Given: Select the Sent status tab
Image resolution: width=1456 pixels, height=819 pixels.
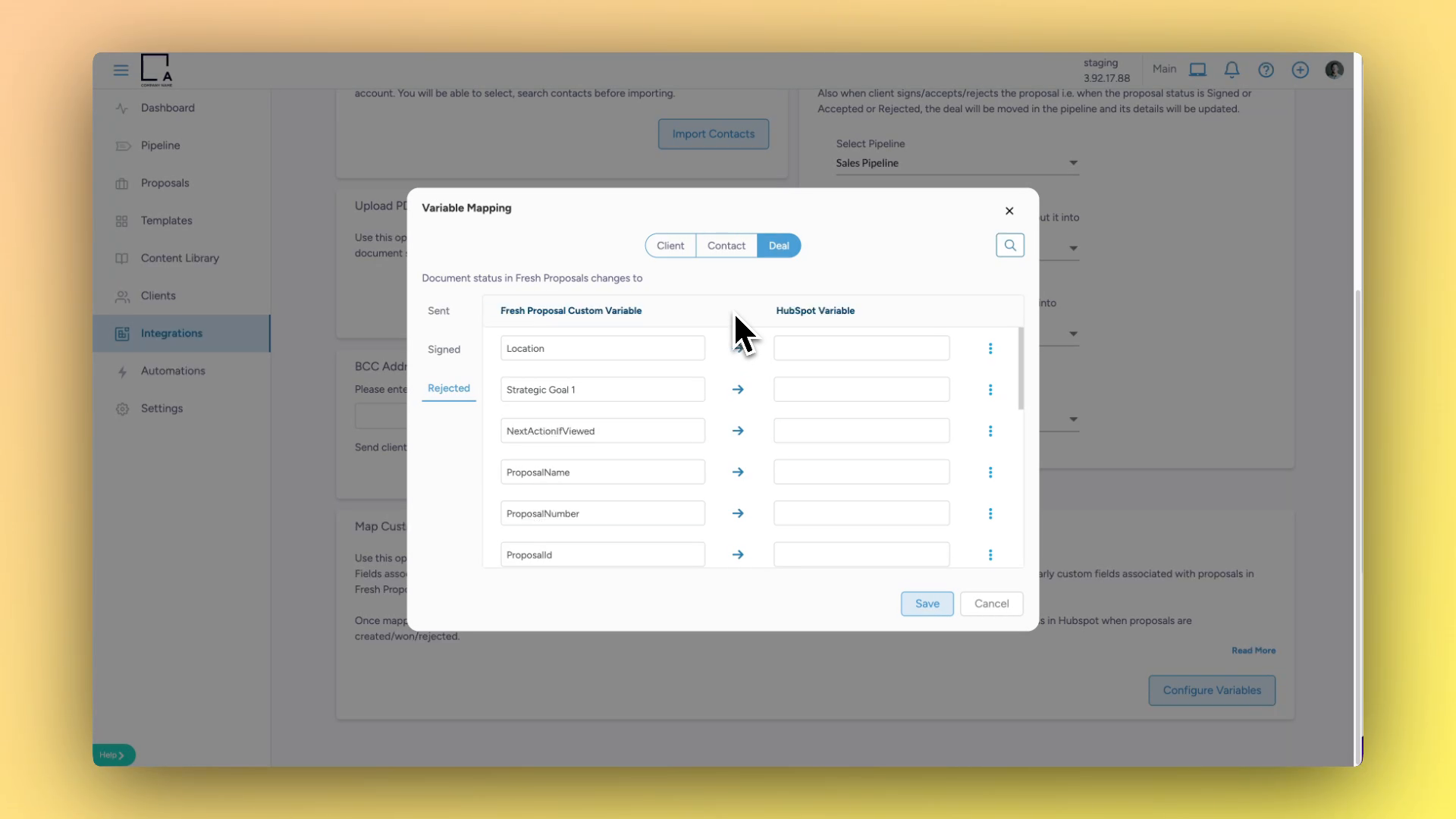Looking at the screenshot, I should (438, 311).
